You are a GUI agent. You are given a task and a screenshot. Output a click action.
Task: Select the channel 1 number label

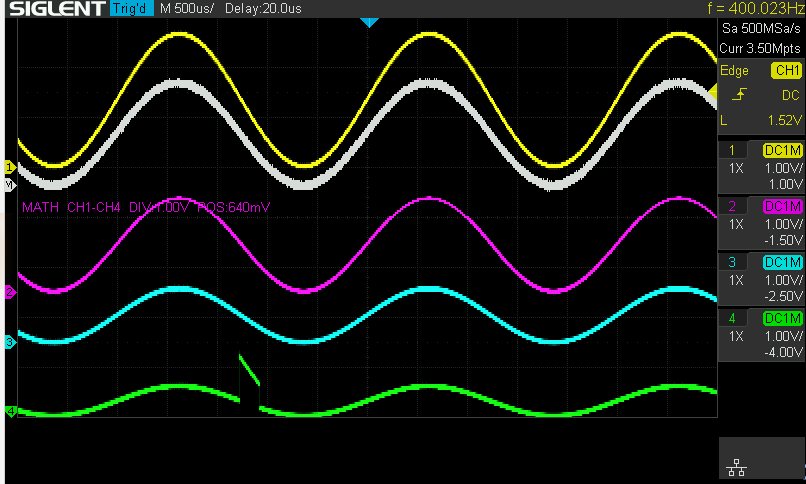[731, 150]
